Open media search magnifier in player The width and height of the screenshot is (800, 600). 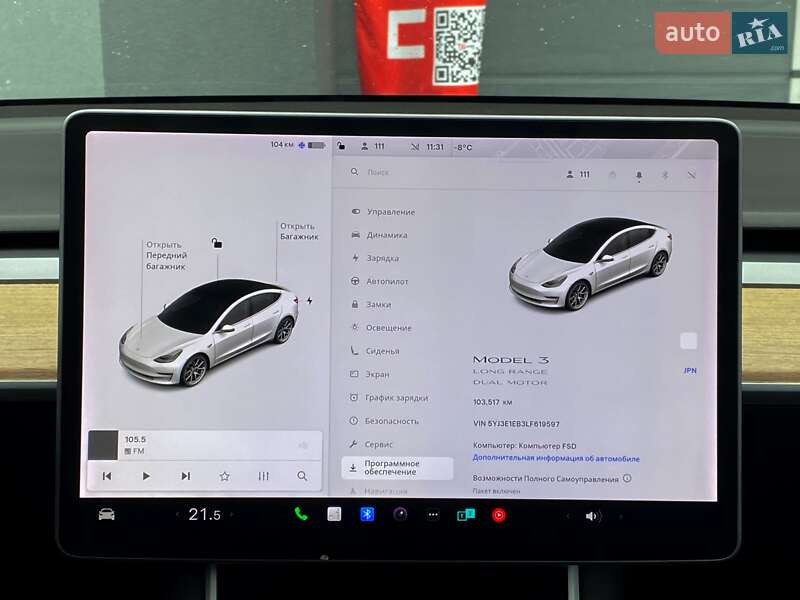[x=301, y=478]
